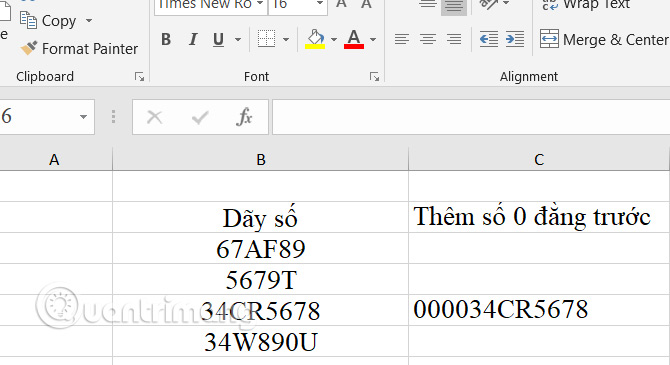The image size is (670, 365).
Task: Decrease indent of the cell
Action: pyautogui.click(x=489, y=39)
